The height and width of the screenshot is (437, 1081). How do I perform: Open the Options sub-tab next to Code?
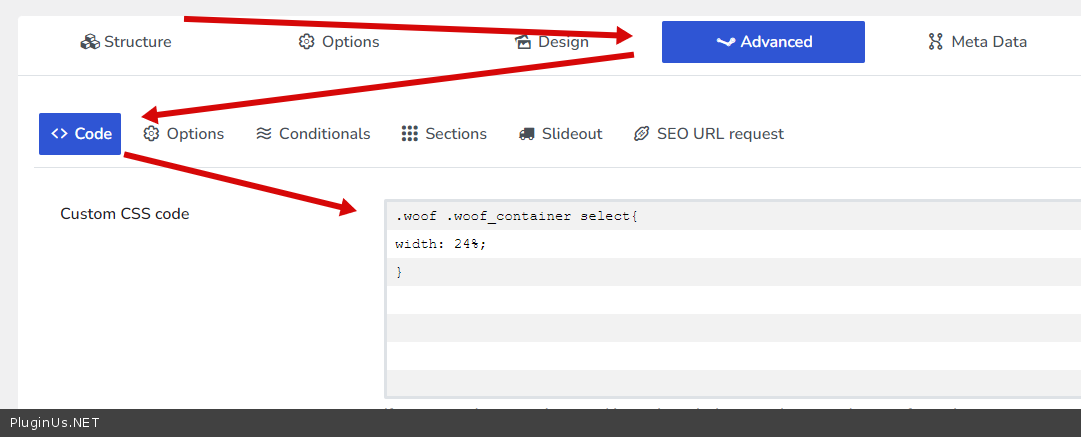(x=184, y=134)
